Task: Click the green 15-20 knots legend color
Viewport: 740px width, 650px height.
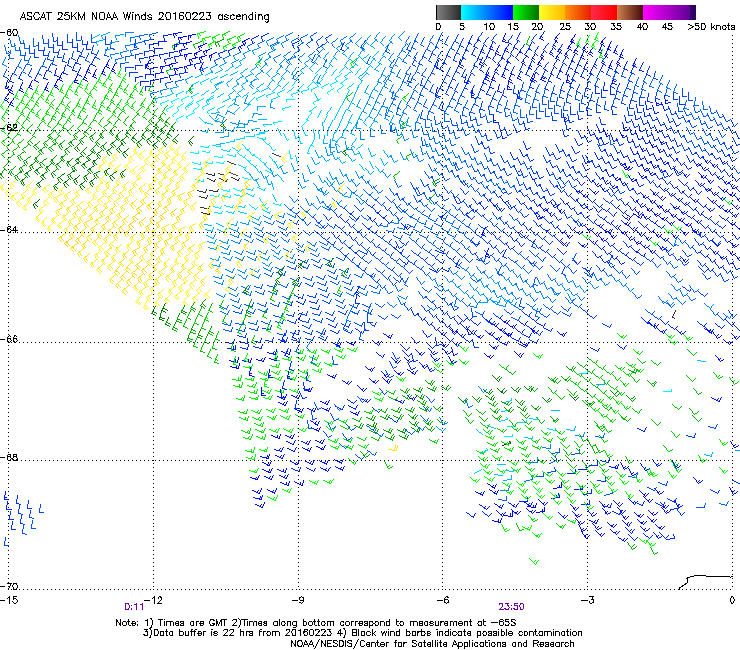Action: [x=526, y=12]
